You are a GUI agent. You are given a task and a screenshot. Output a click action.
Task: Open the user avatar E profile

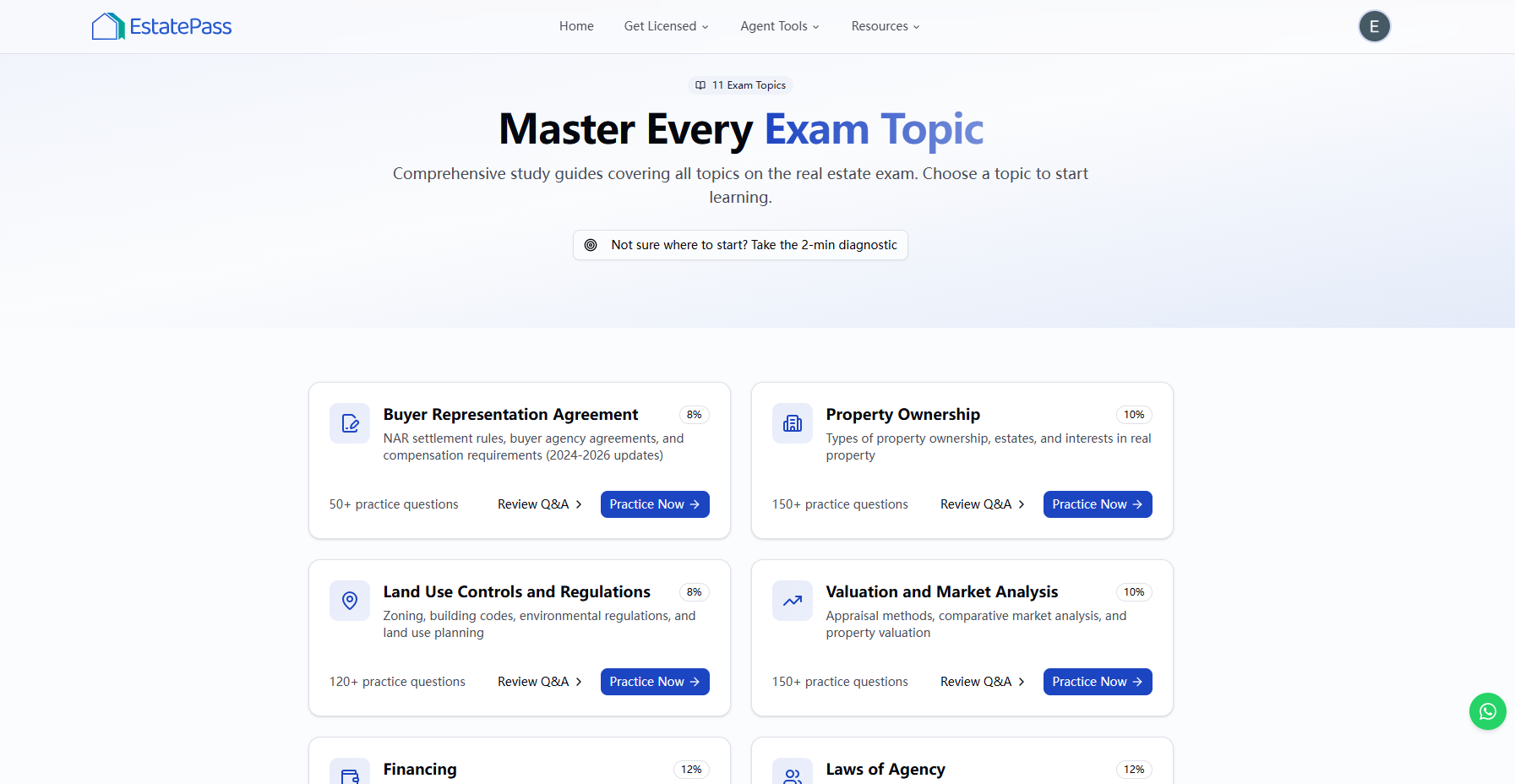(x=1374, y=26)
